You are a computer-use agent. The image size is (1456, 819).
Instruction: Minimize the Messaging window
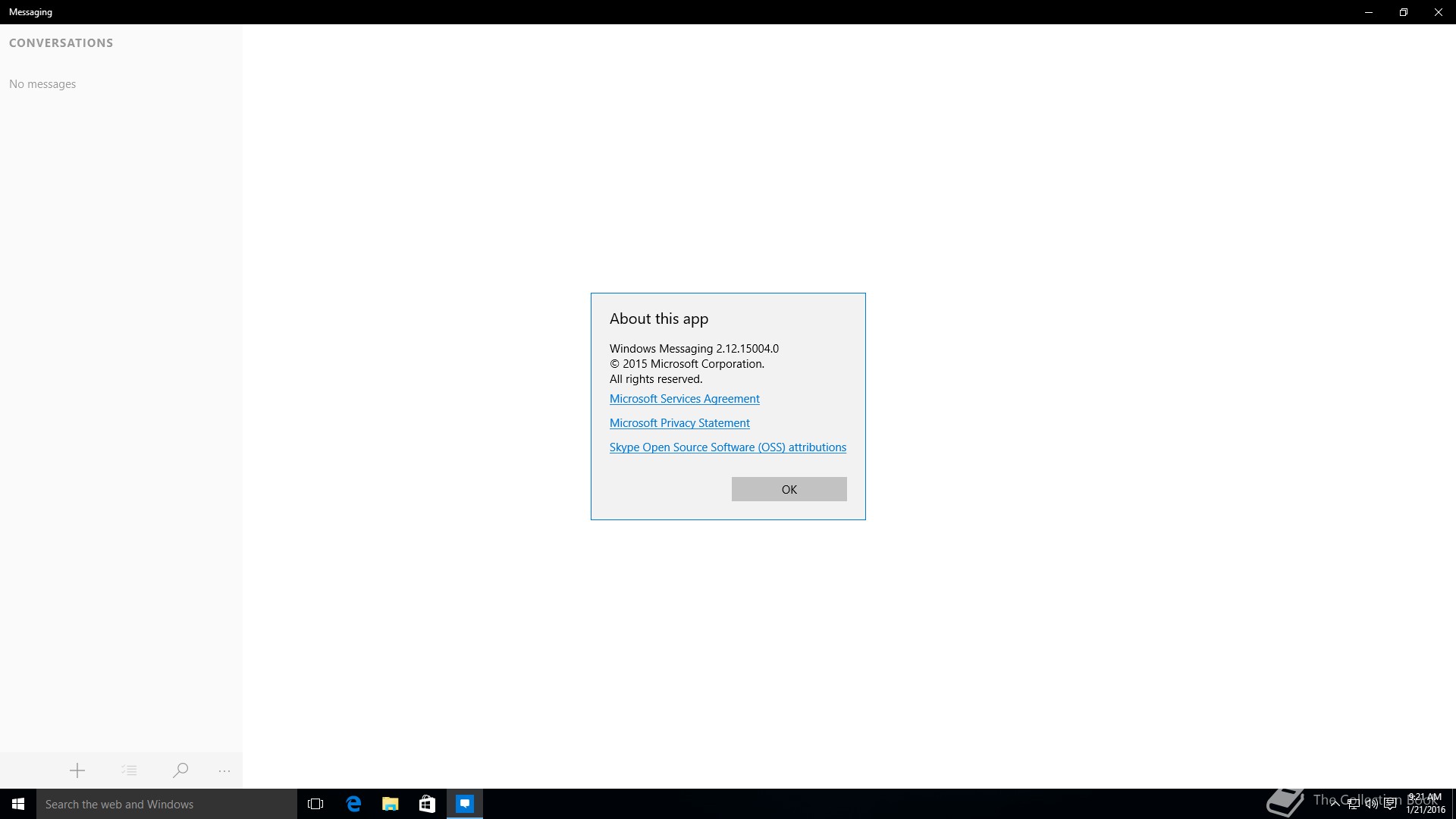tap(1369, 12)
